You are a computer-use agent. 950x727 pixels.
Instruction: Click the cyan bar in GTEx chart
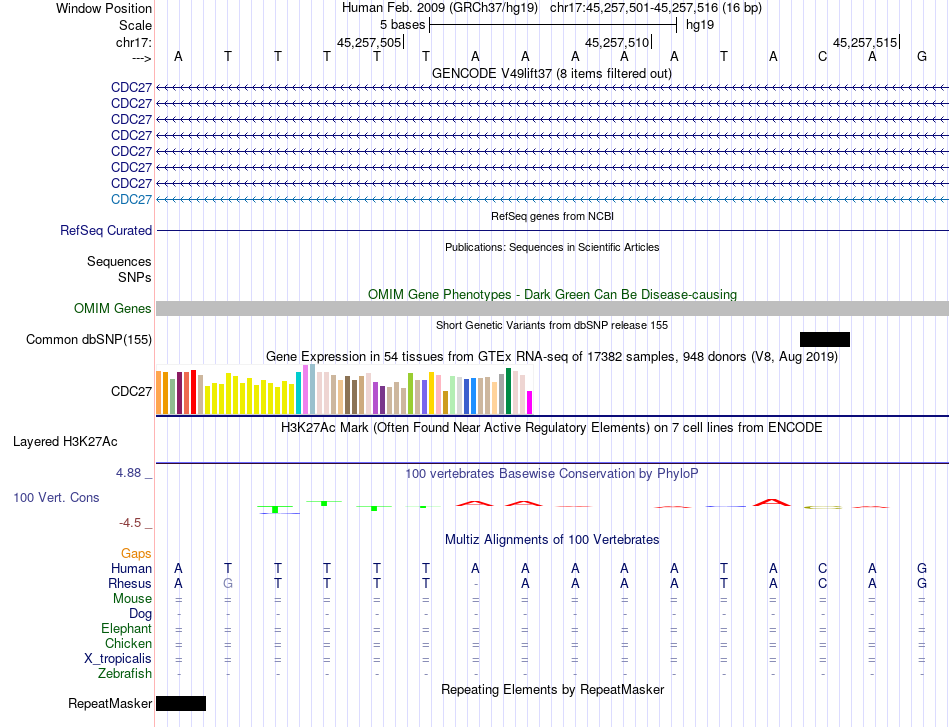click(299, 393)
